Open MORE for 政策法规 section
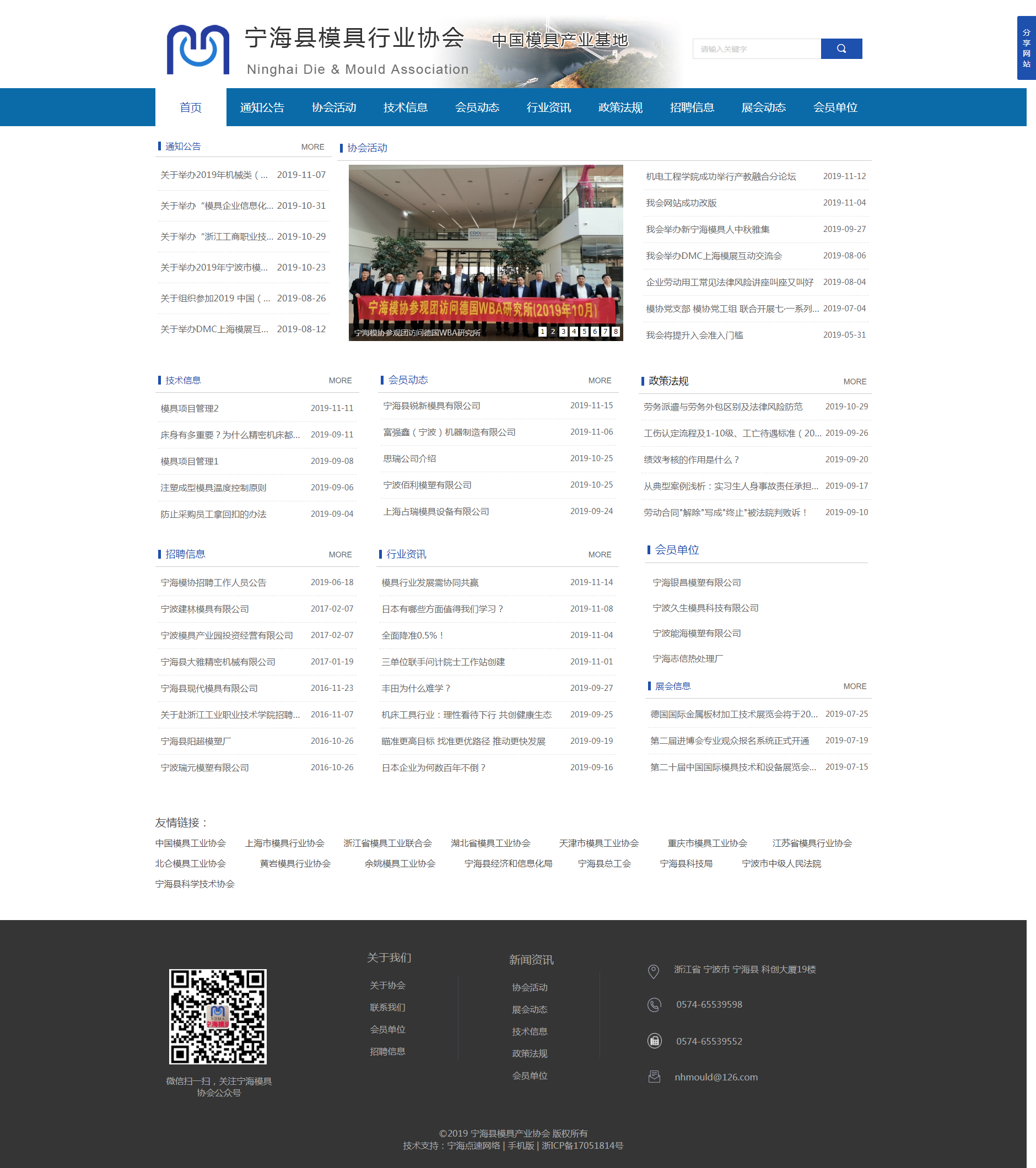1036x1168 pixels. 854,382
